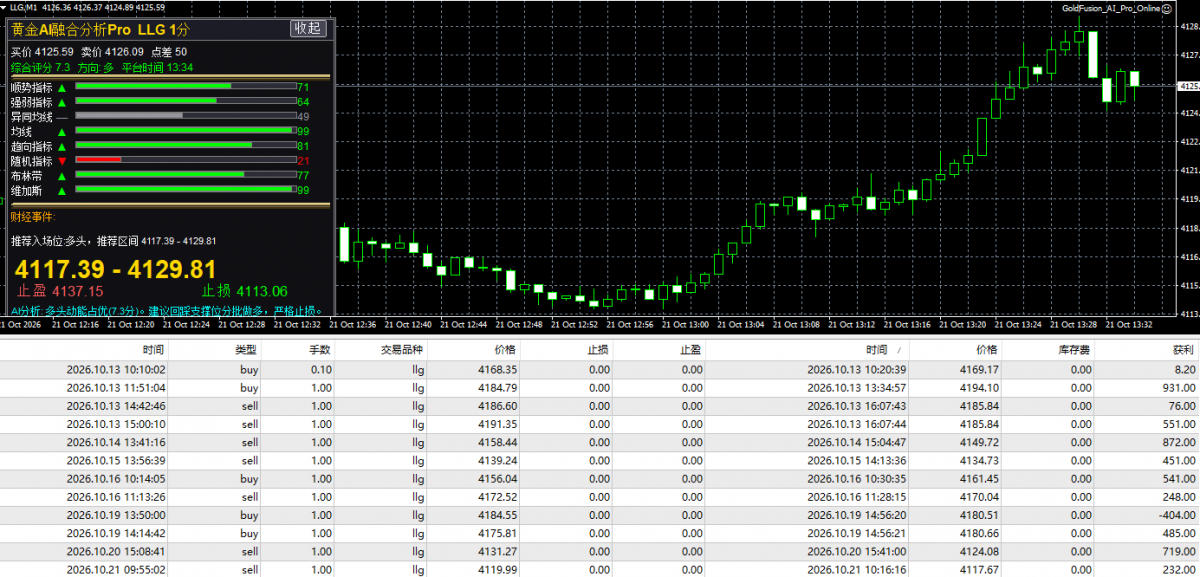The image size is (1200, 577).
Task: Click the green up arrow next to 维加斯
Action: coord(62,190)
